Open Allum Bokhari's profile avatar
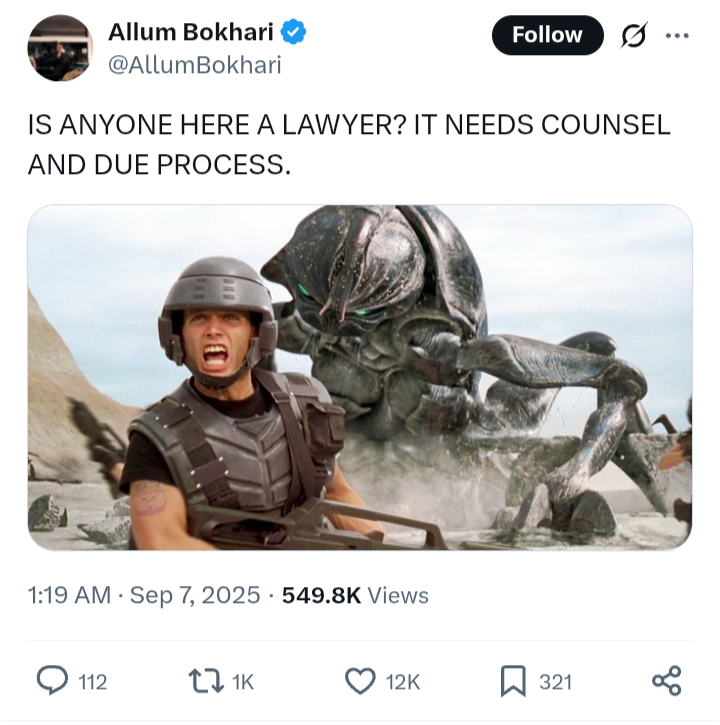 60,48
